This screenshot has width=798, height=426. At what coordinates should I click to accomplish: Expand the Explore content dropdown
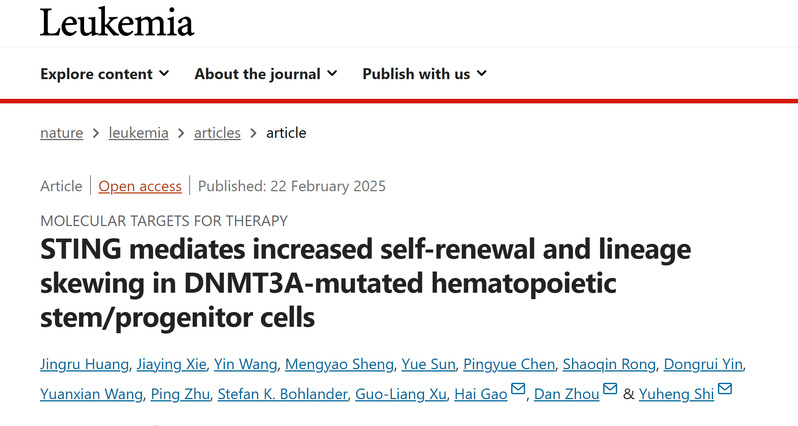coord(104,74)
